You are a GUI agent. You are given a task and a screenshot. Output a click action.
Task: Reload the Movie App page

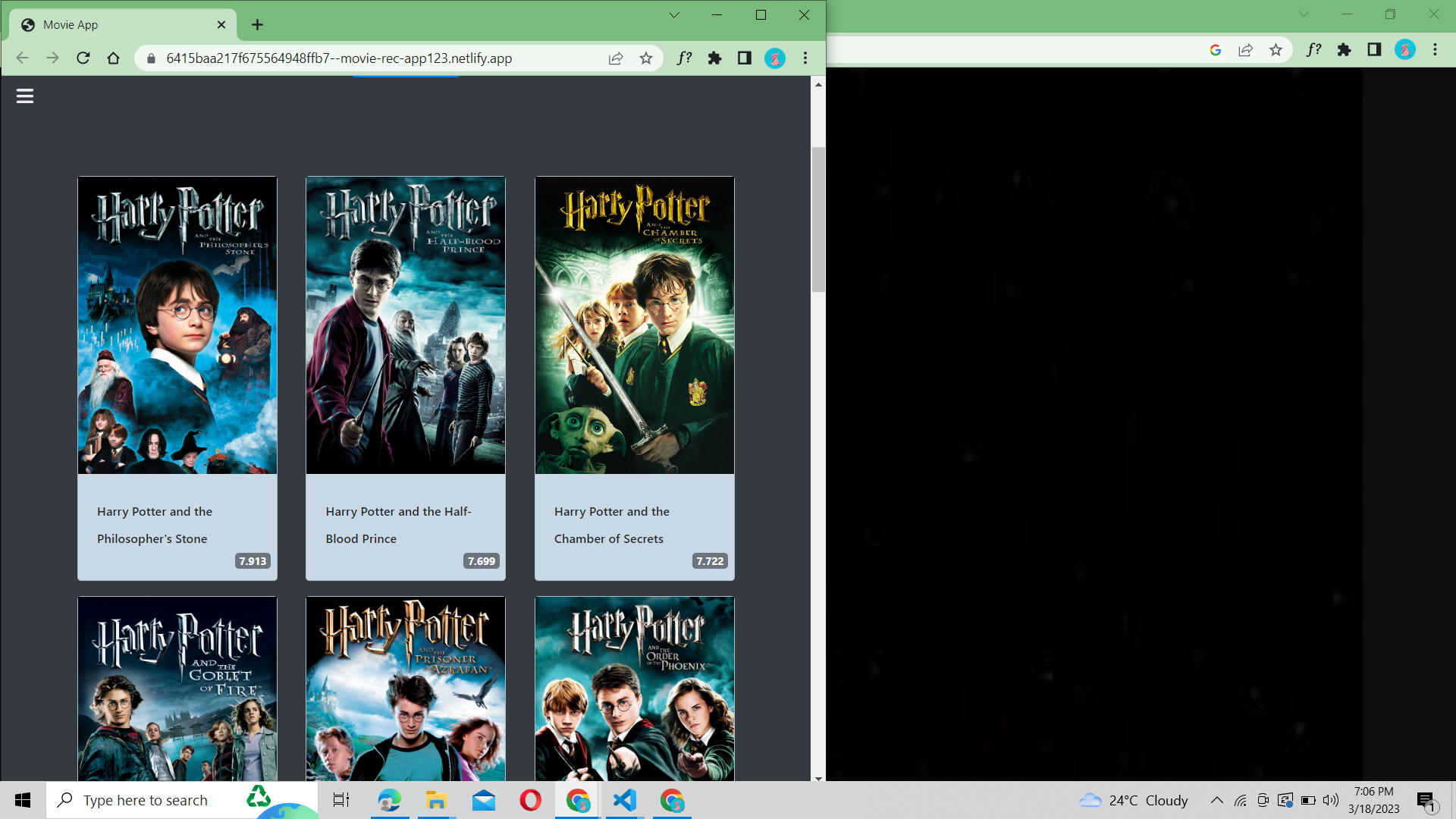pos(83,58)
